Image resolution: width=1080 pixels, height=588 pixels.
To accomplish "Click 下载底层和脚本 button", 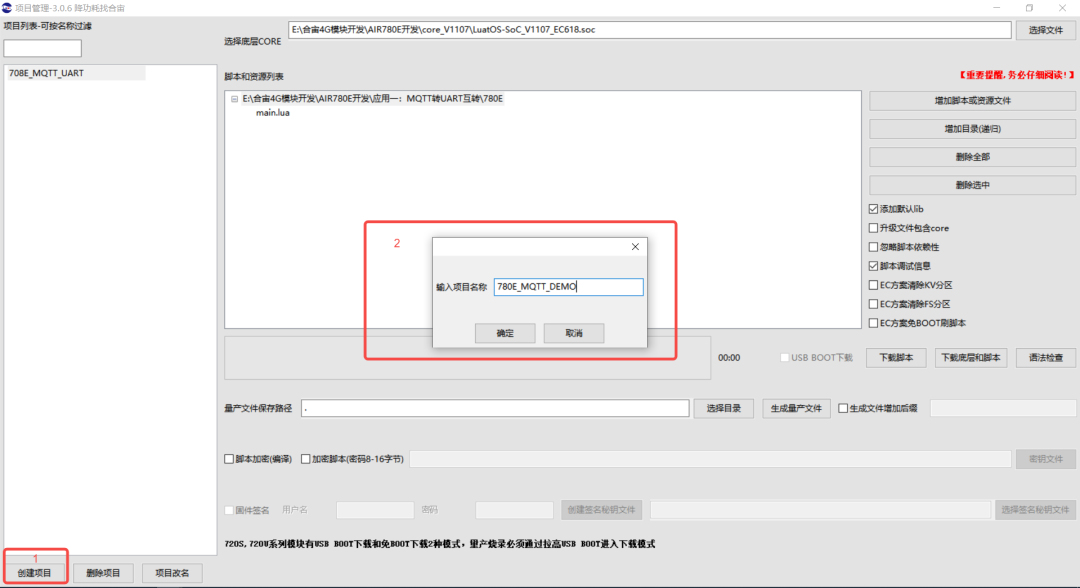I will tap(970, 357).
